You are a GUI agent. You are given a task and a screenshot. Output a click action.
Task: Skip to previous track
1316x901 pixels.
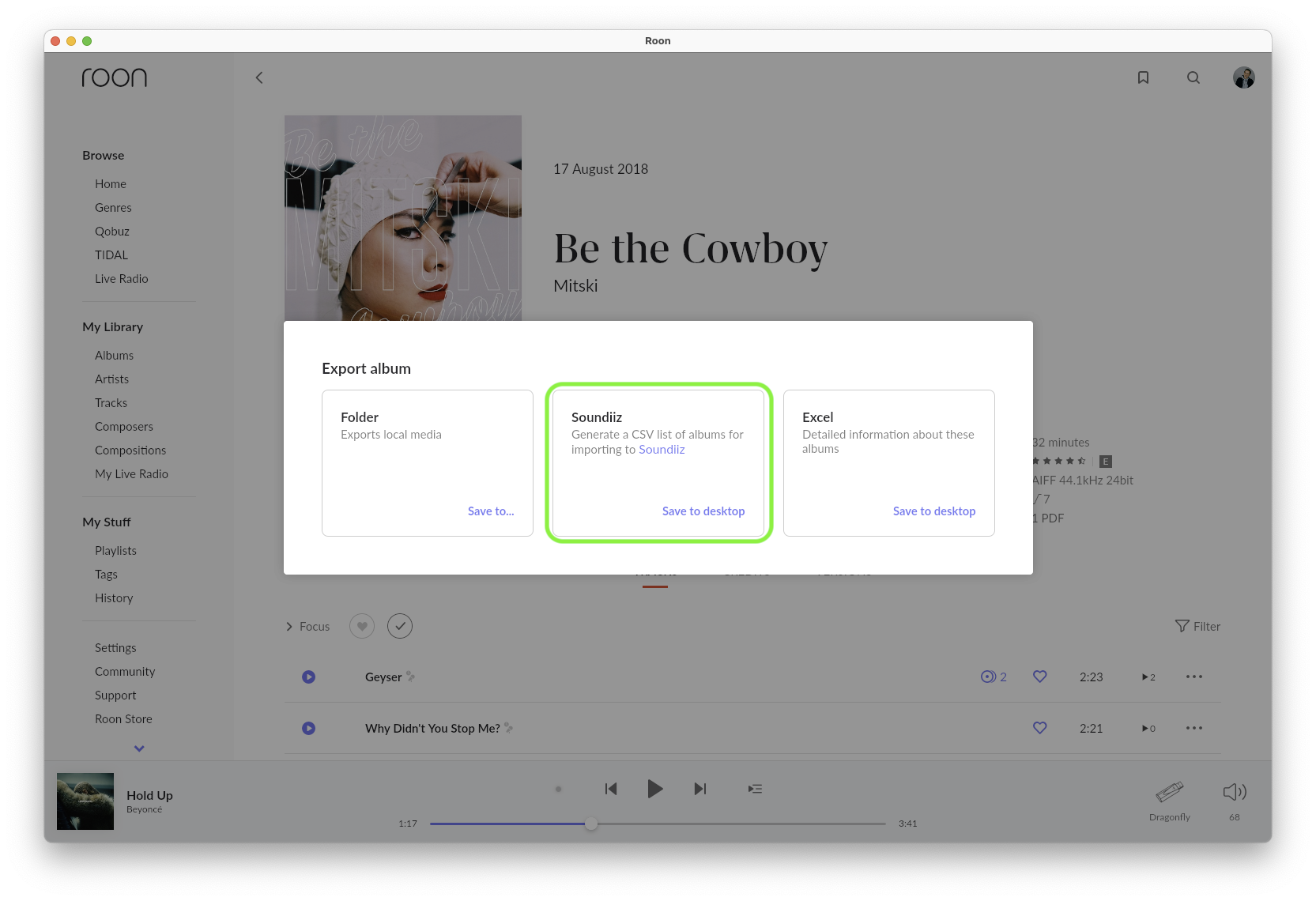coord(611,789)
